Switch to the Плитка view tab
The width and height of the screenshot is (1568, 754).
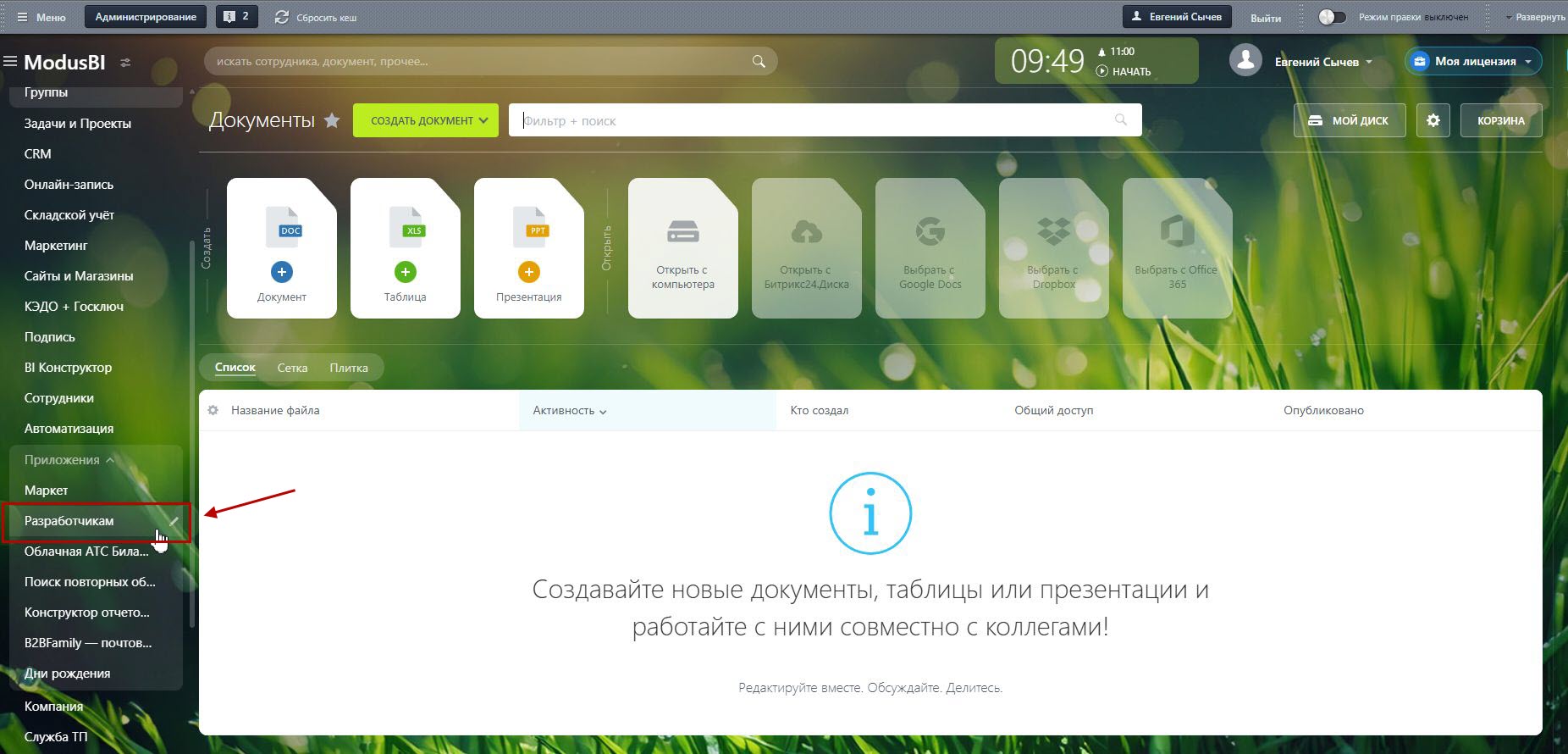point(349,368)
